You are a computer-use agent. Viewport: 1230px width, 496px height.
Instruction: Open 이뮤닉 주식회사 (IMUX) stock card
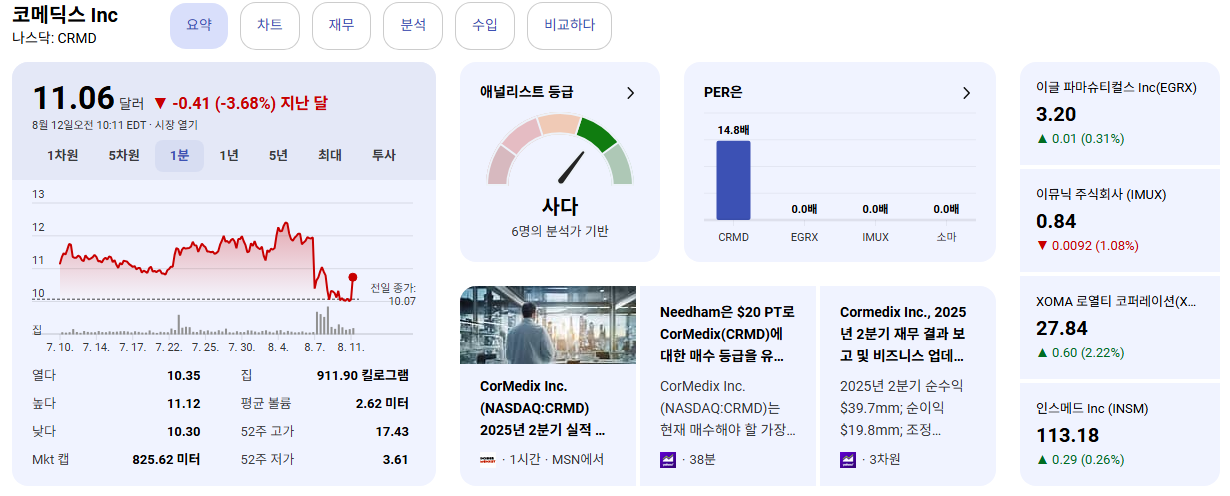[x=1119, y=220]
